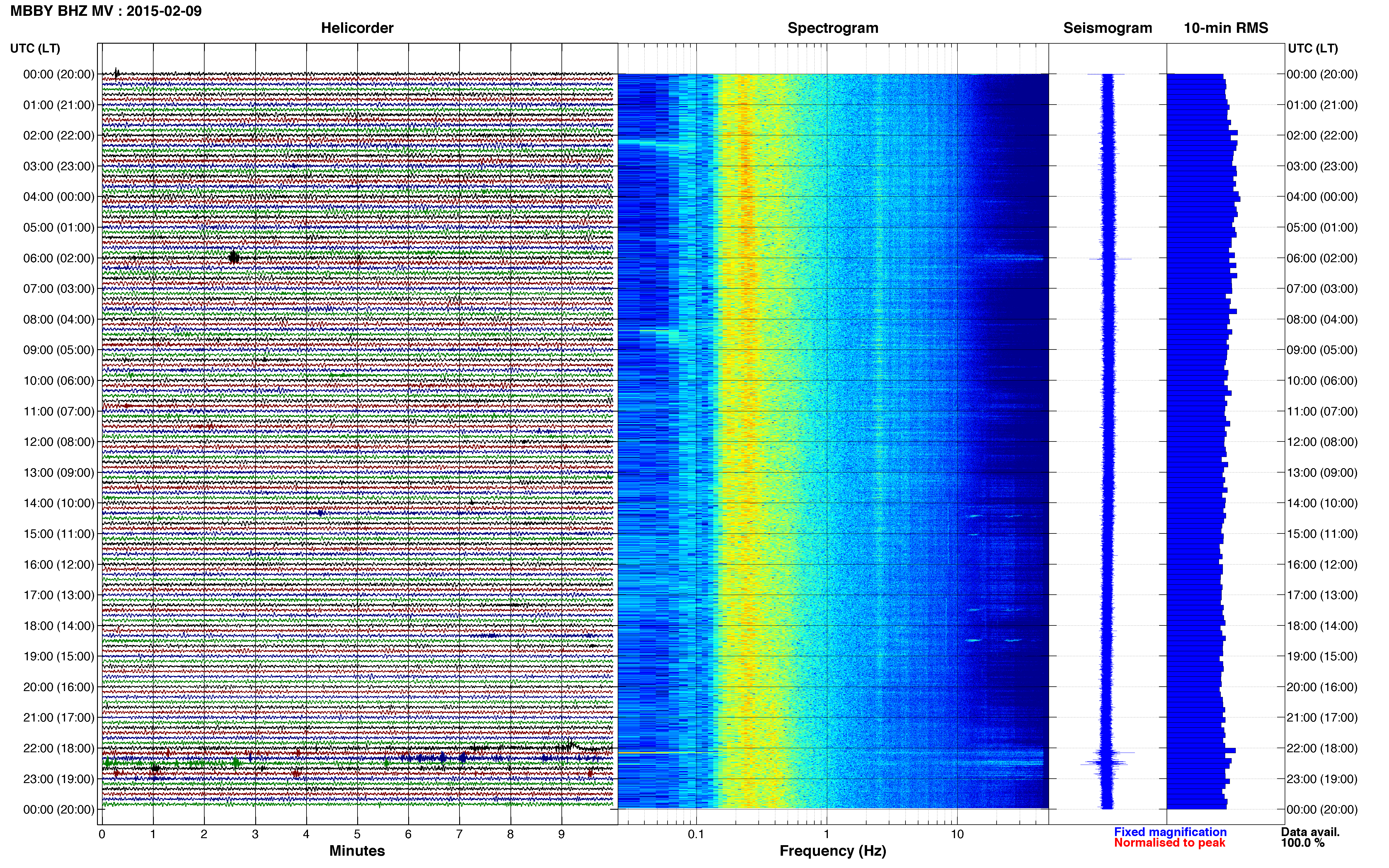
Task: Click left time label '17:00 (13:00)'
Action: pos(59,595)
